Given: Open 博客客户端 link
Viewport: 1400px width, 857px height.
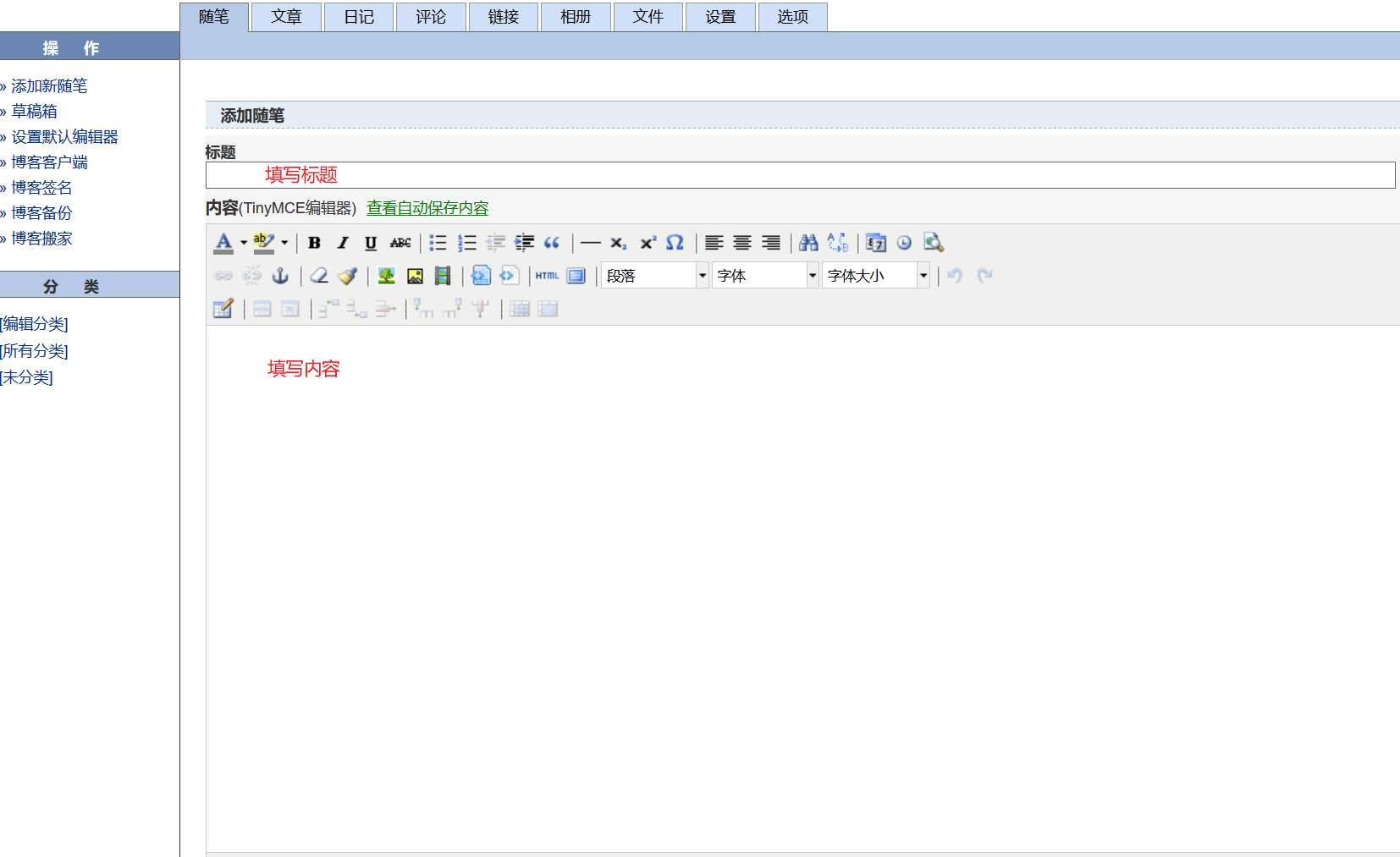Looking at the screenshot, I should coord(49,162).
